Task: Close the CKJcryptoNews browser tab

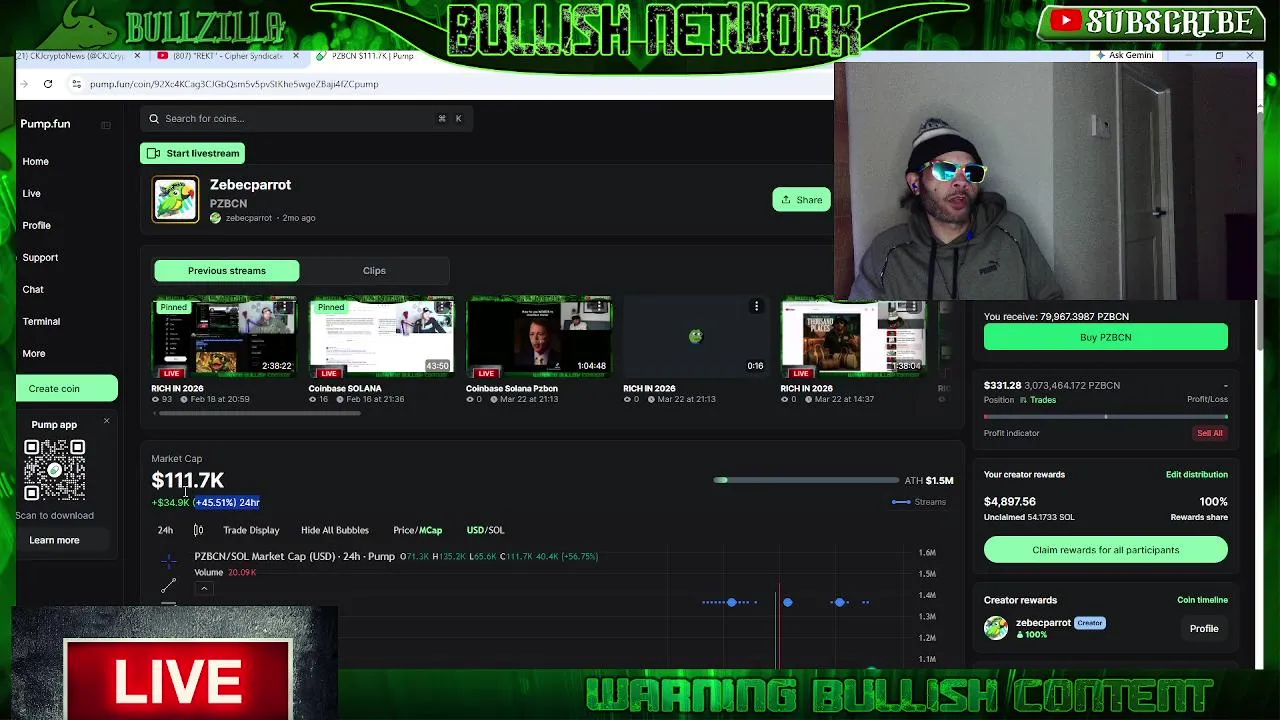Action: click(x=137, y=56)
